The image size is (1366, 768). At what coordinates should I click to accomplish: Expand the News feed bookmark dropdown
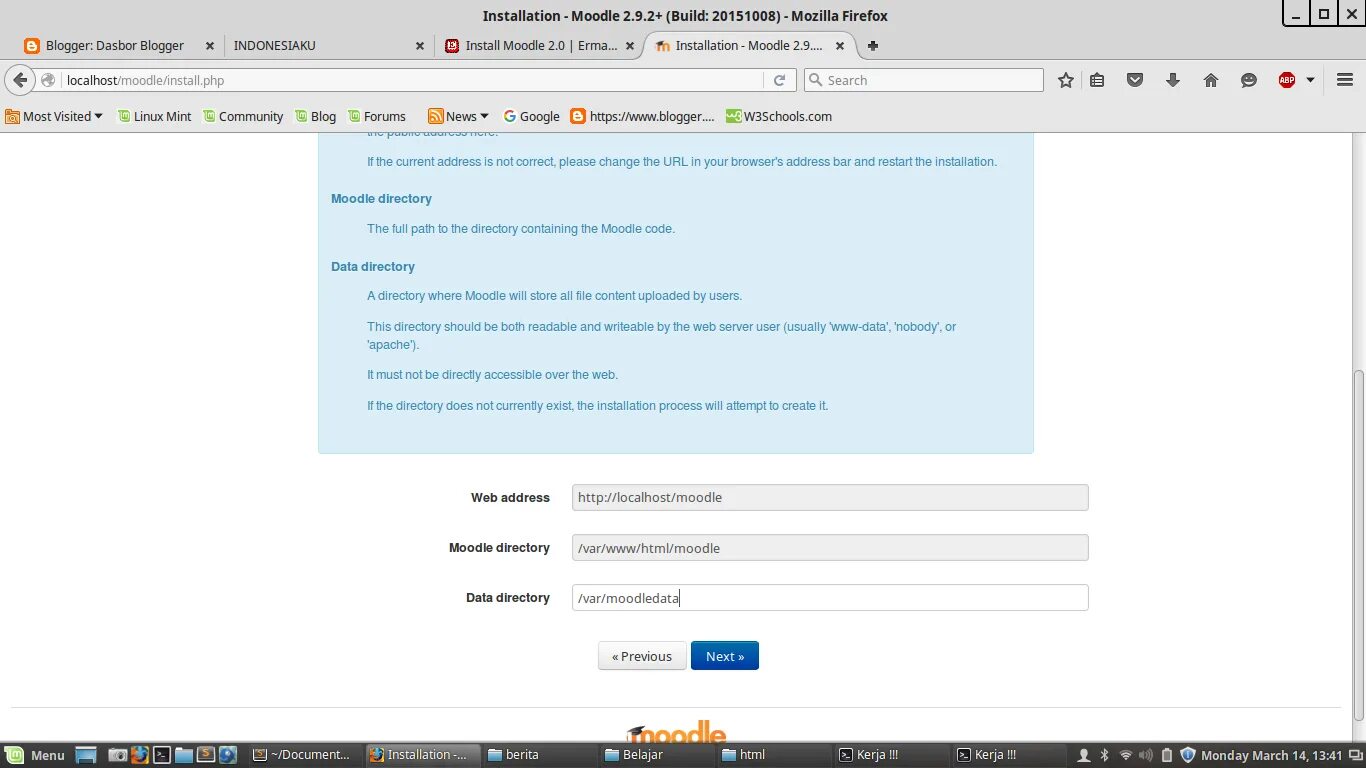[x=458, y=116]
